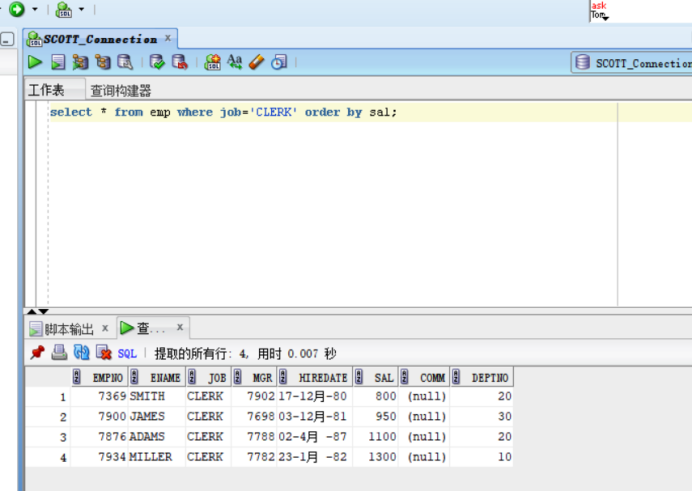The image size is (692, 492).
Task: Click the green Run Statement arrow
Action: [x=35, y=62]
